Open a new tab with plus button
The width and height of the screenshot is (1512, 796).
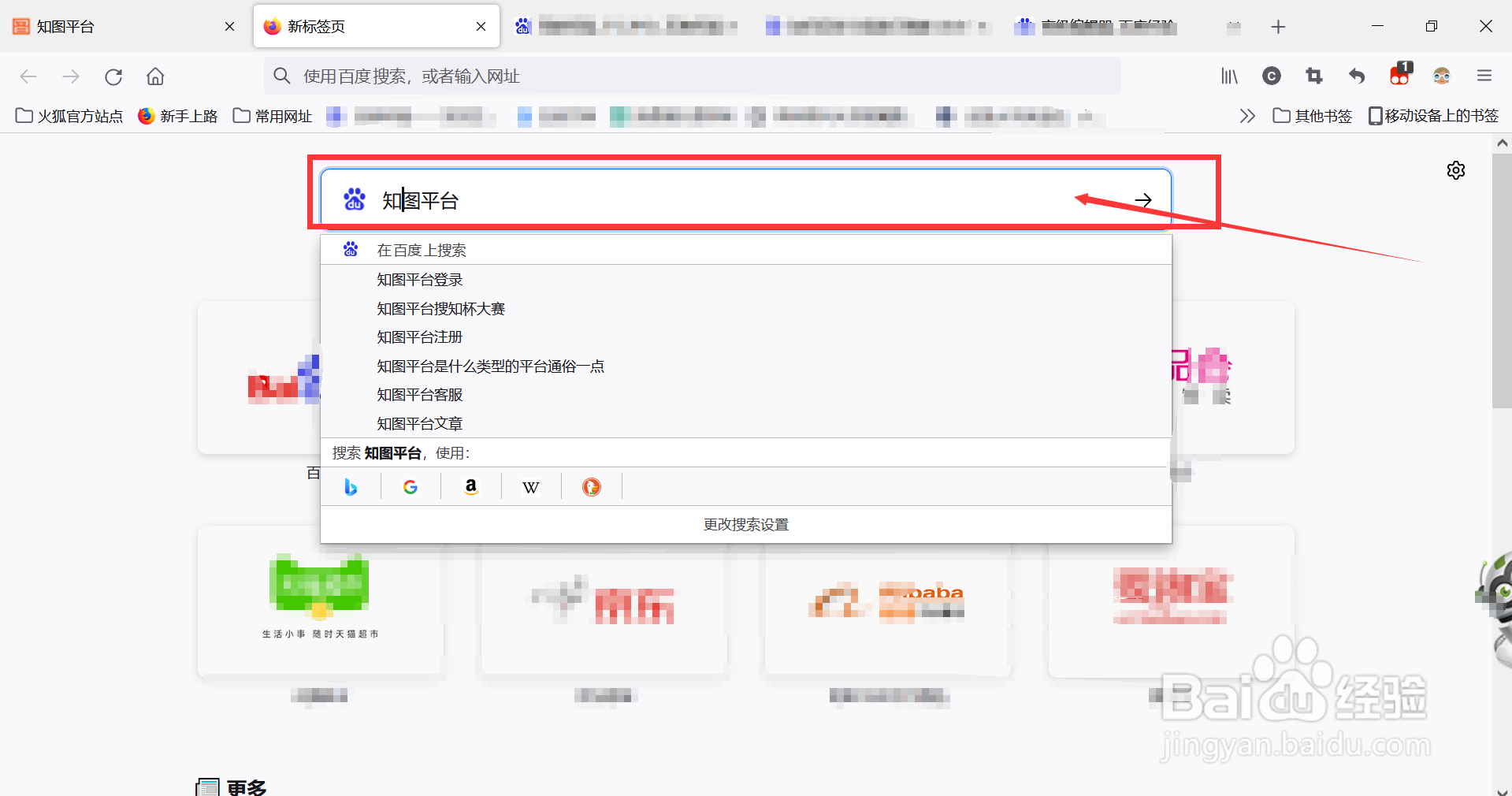[1278, 27]
